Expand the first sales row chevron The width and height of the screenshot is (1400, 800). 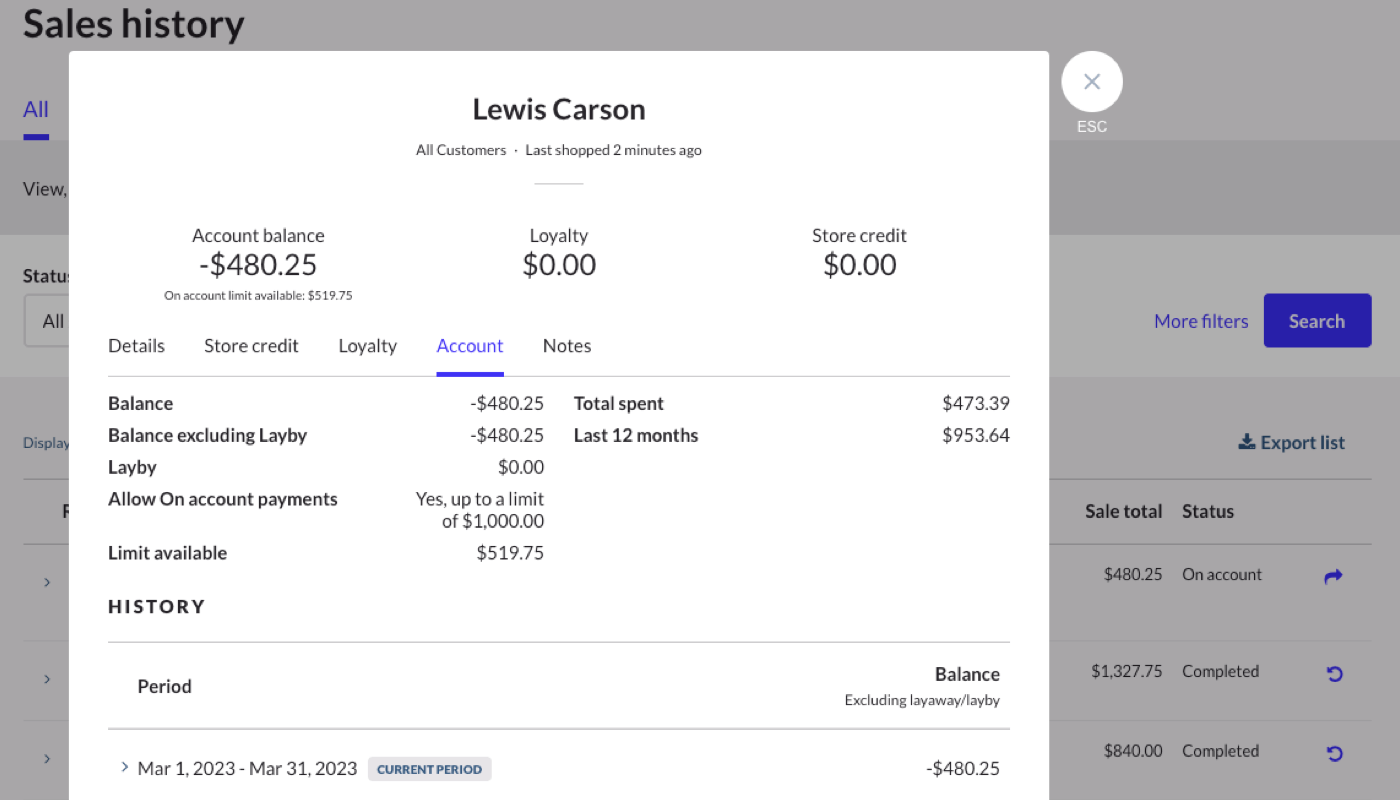pyautogui.click(x=47, y=581)
